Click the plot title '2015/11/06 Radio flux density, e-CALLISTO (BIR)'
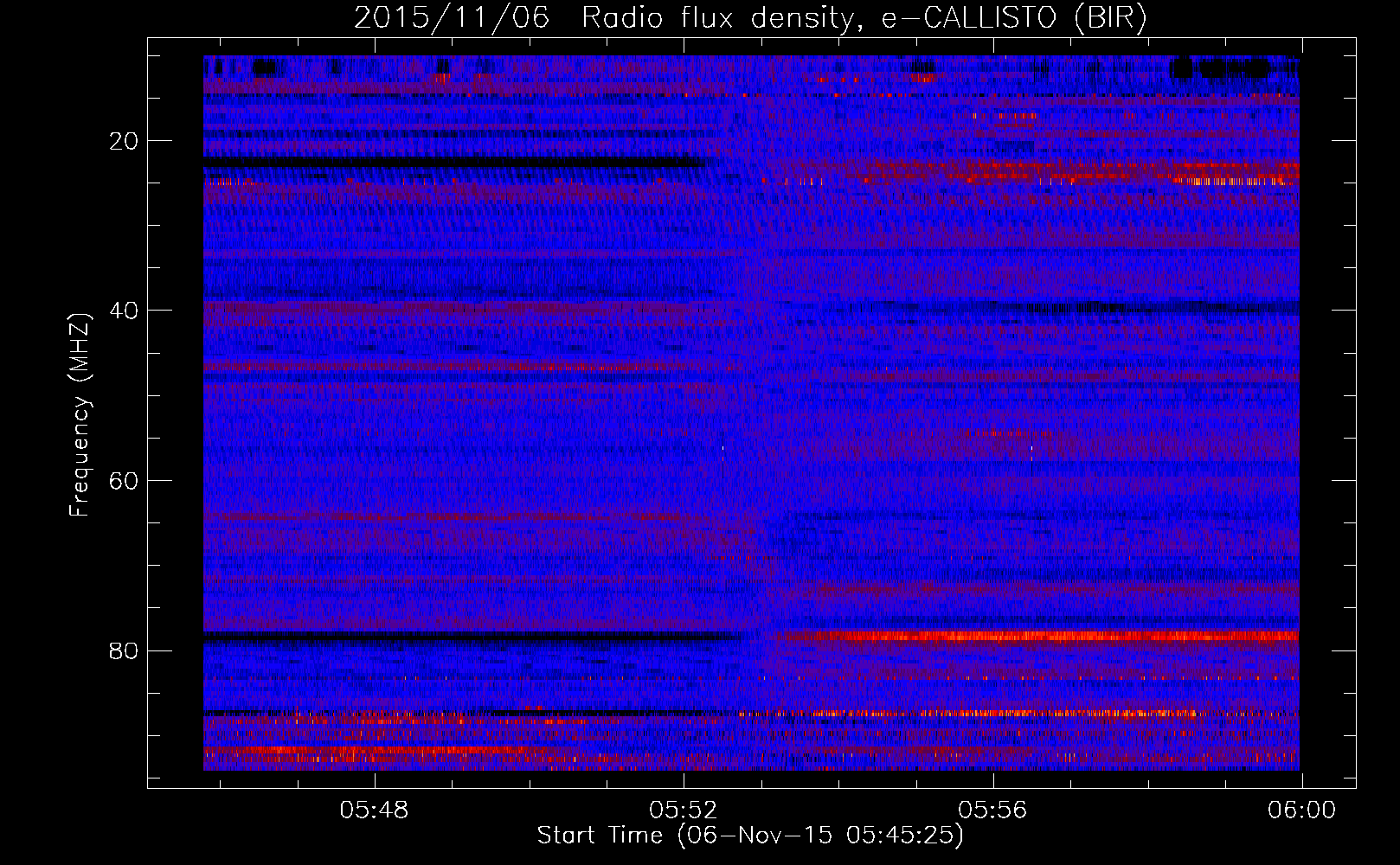This screenshot has width=1400, height=865. [x=750, y=17]
